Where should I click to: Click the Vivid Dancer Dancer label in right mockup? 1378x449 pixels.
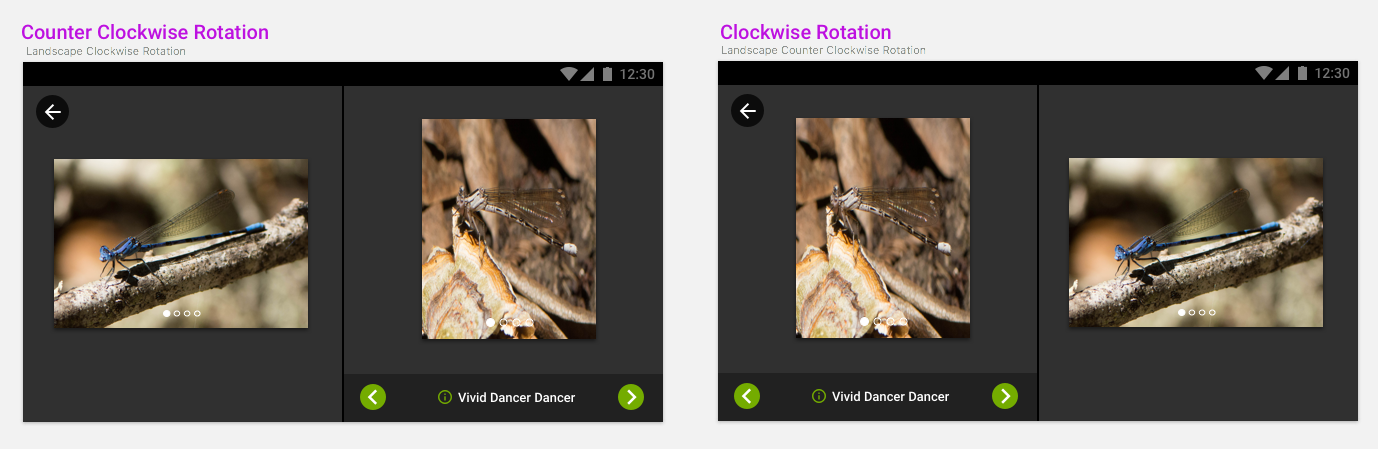(x=890, y=397)
